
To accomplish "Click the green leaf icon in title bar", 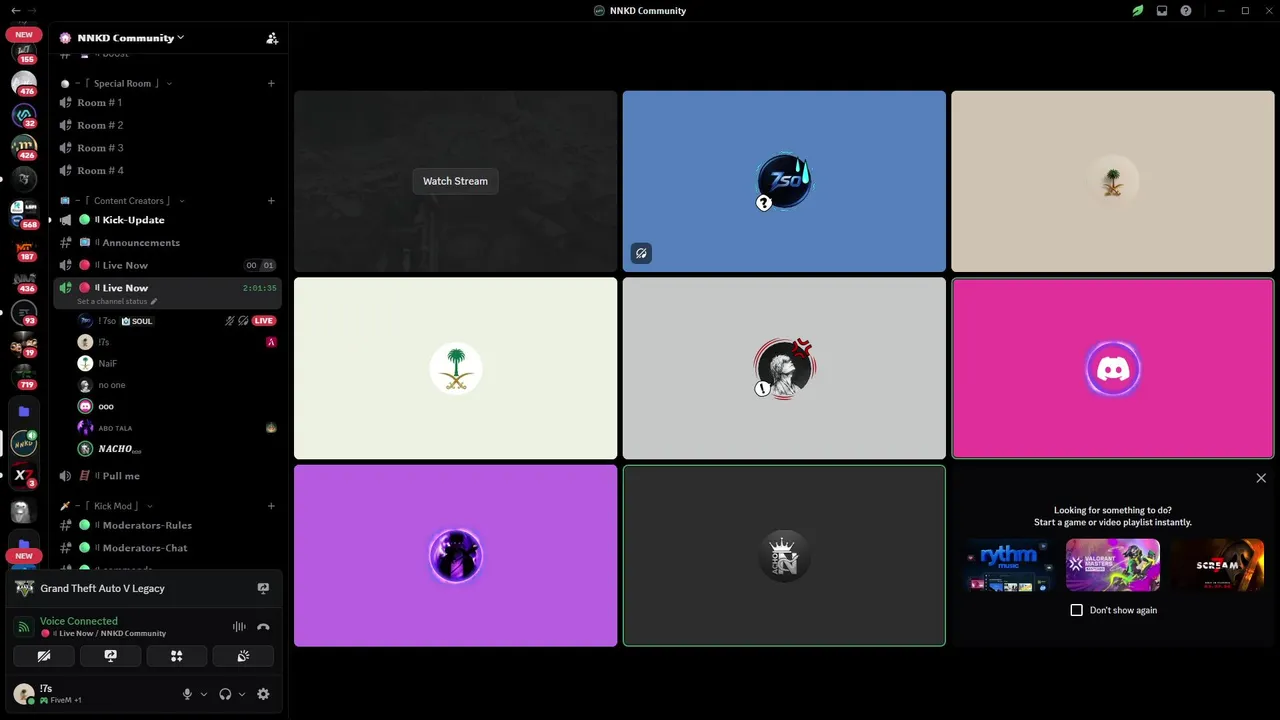I will pos(1138,11).
